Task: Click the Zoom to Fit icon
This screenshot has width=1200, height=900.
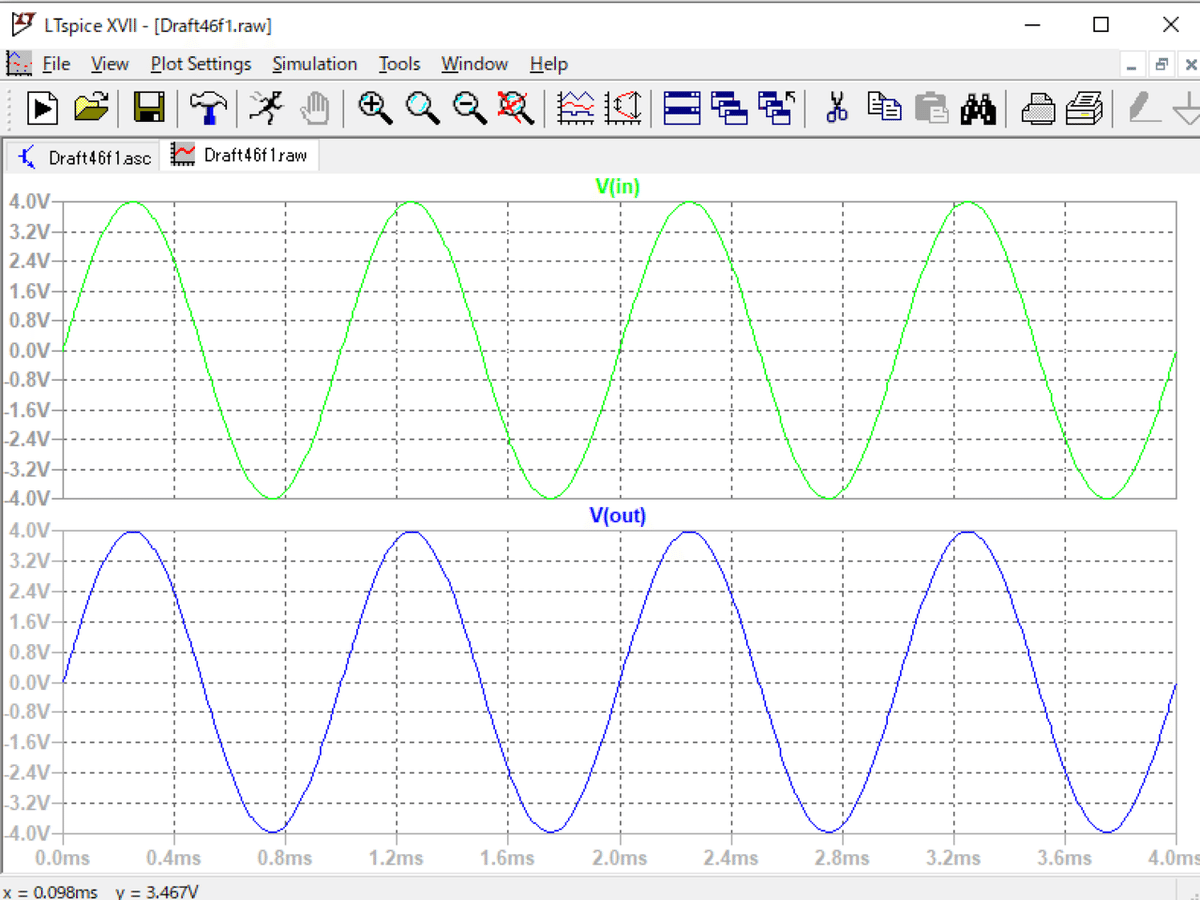Action: pyautogui.click(x=516, y=107)
